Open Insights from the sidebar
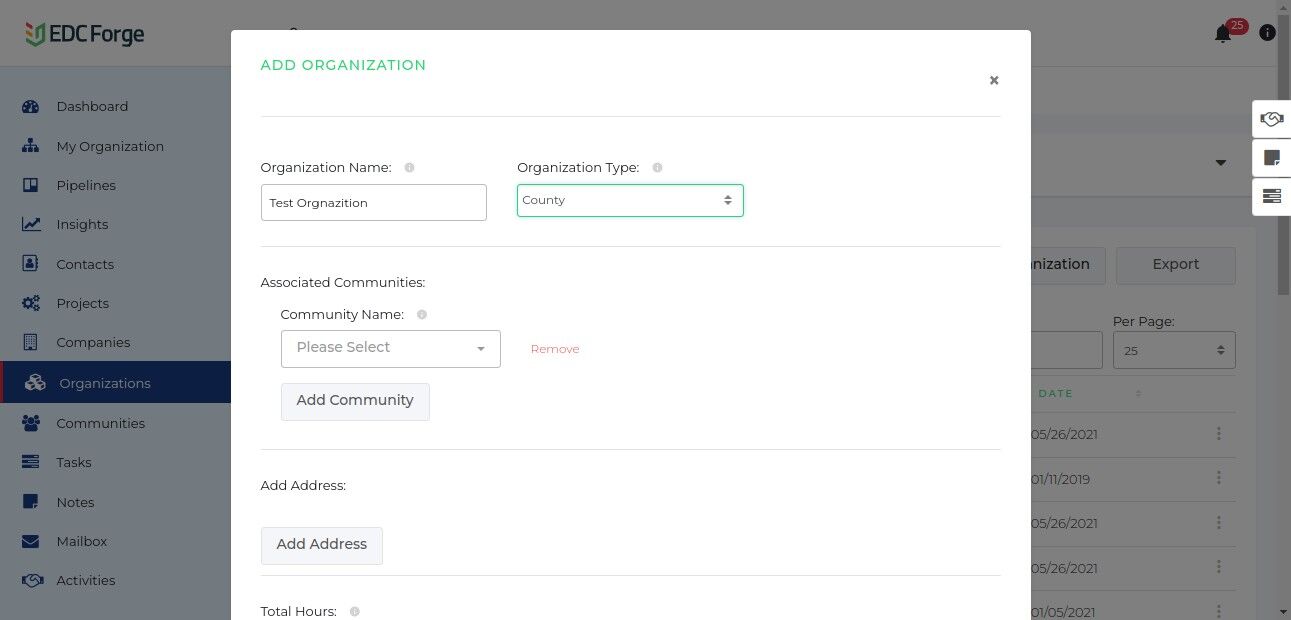This screenshot has height=620, width=1291. click(x=82, y=224)
